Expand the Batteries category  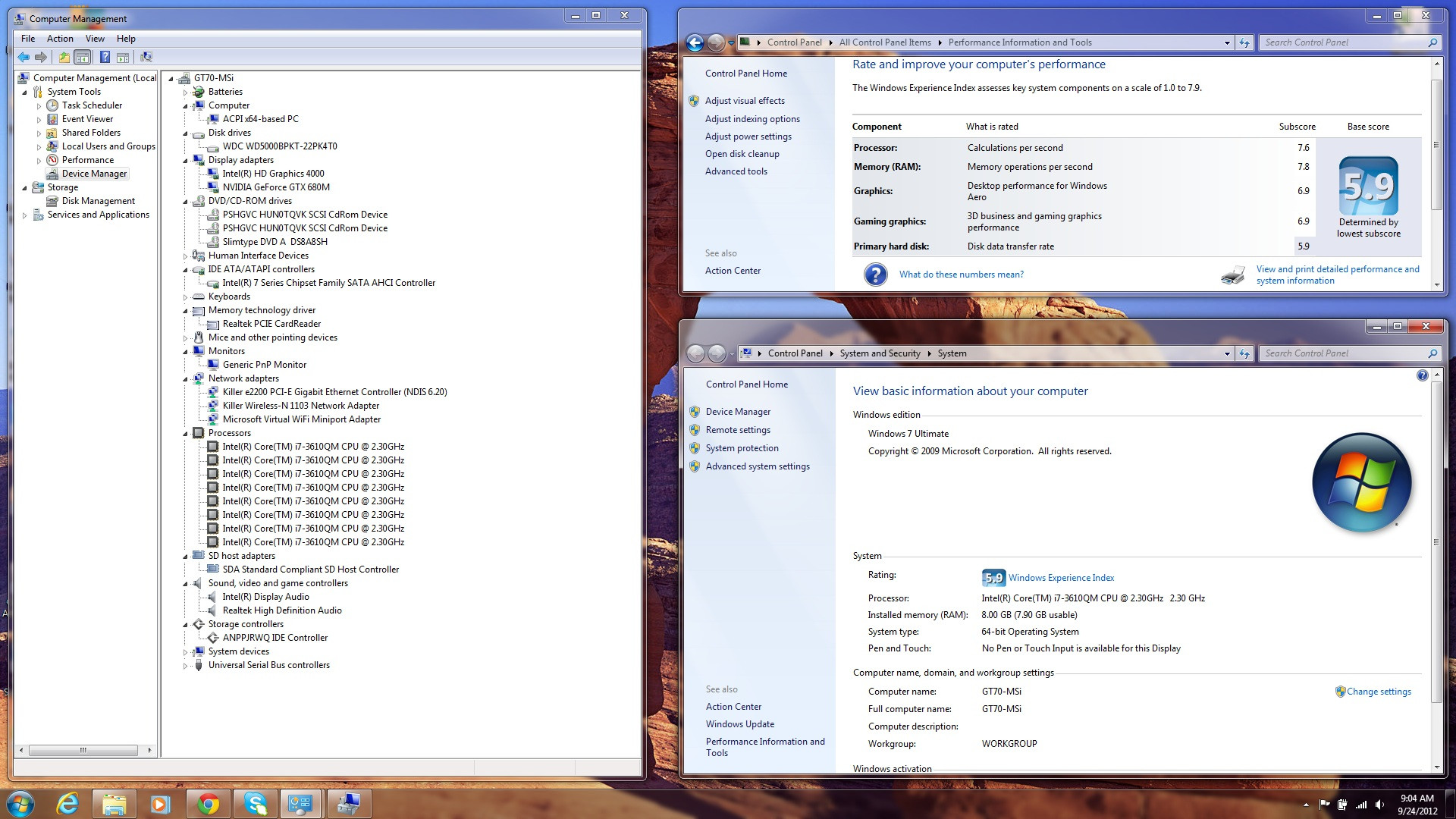(x=185, y=93)
